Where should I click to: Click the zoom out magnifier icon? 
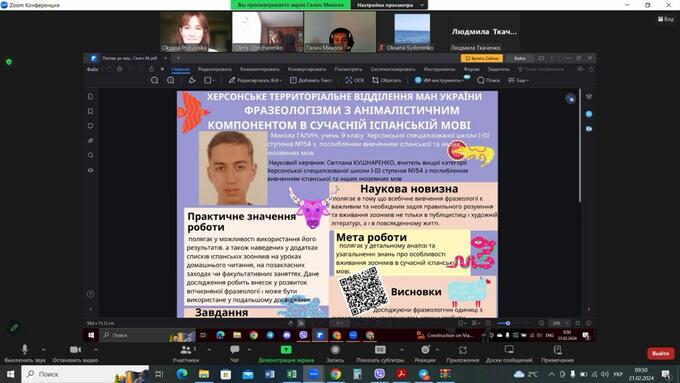[154, 80]
